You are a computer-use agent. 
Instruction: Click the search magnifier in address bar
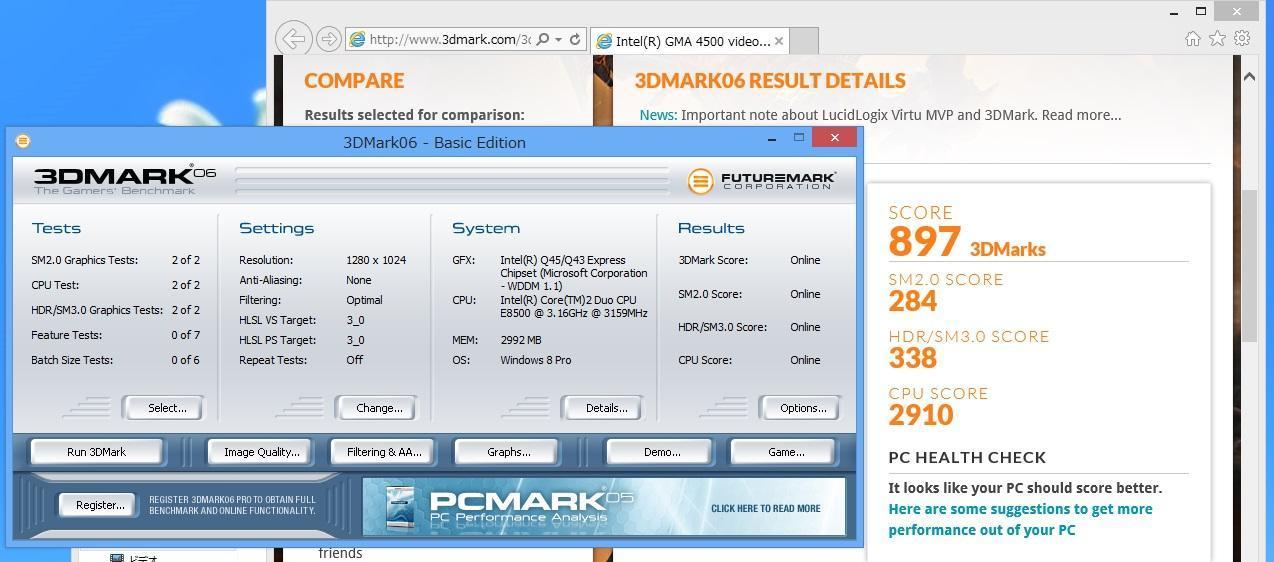coord(542,40)
